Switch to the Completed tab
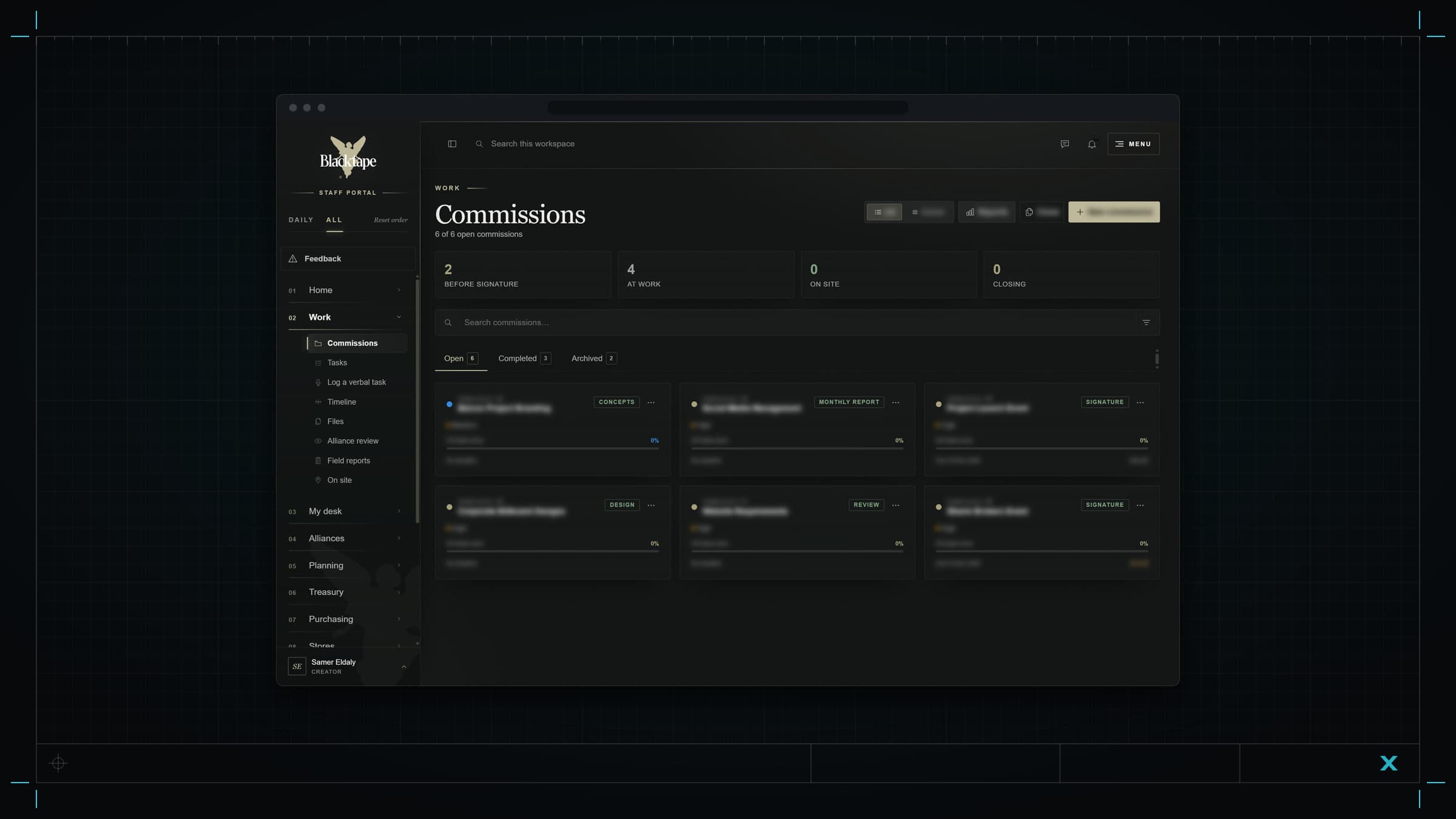1456x819 pixels. click(x=524, y=359)
